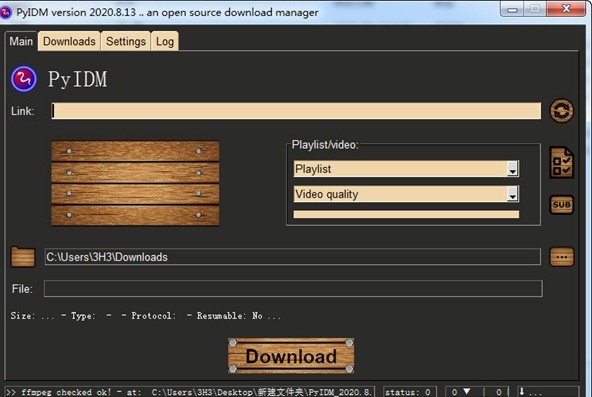Image resolution: width=592 pixels, height=397 pixels.
Task: Switch to the Main tab
Action: coord(21,41)
